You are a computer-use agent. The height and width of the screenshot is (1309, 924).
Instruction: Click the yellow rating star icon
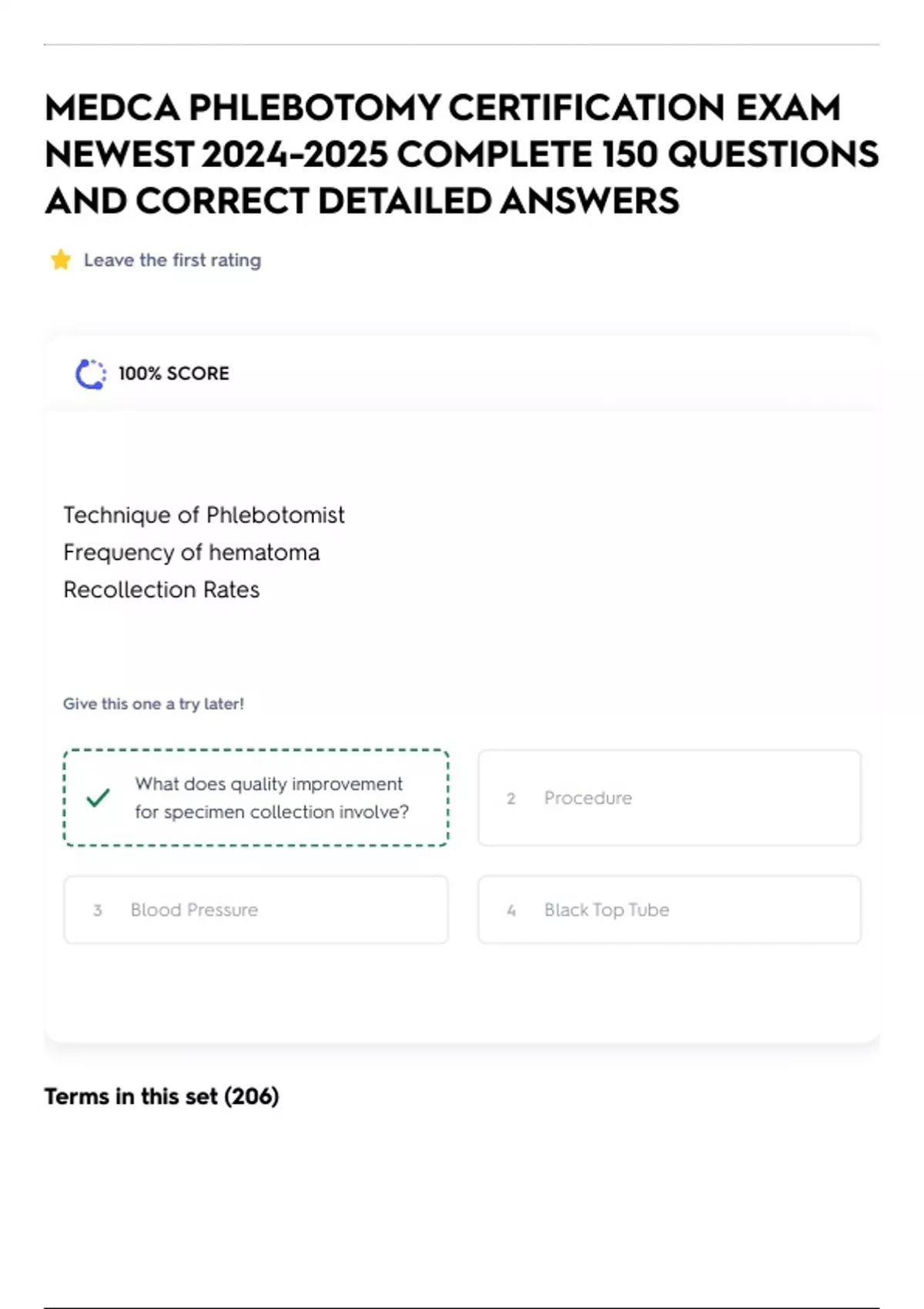[61, 260]
